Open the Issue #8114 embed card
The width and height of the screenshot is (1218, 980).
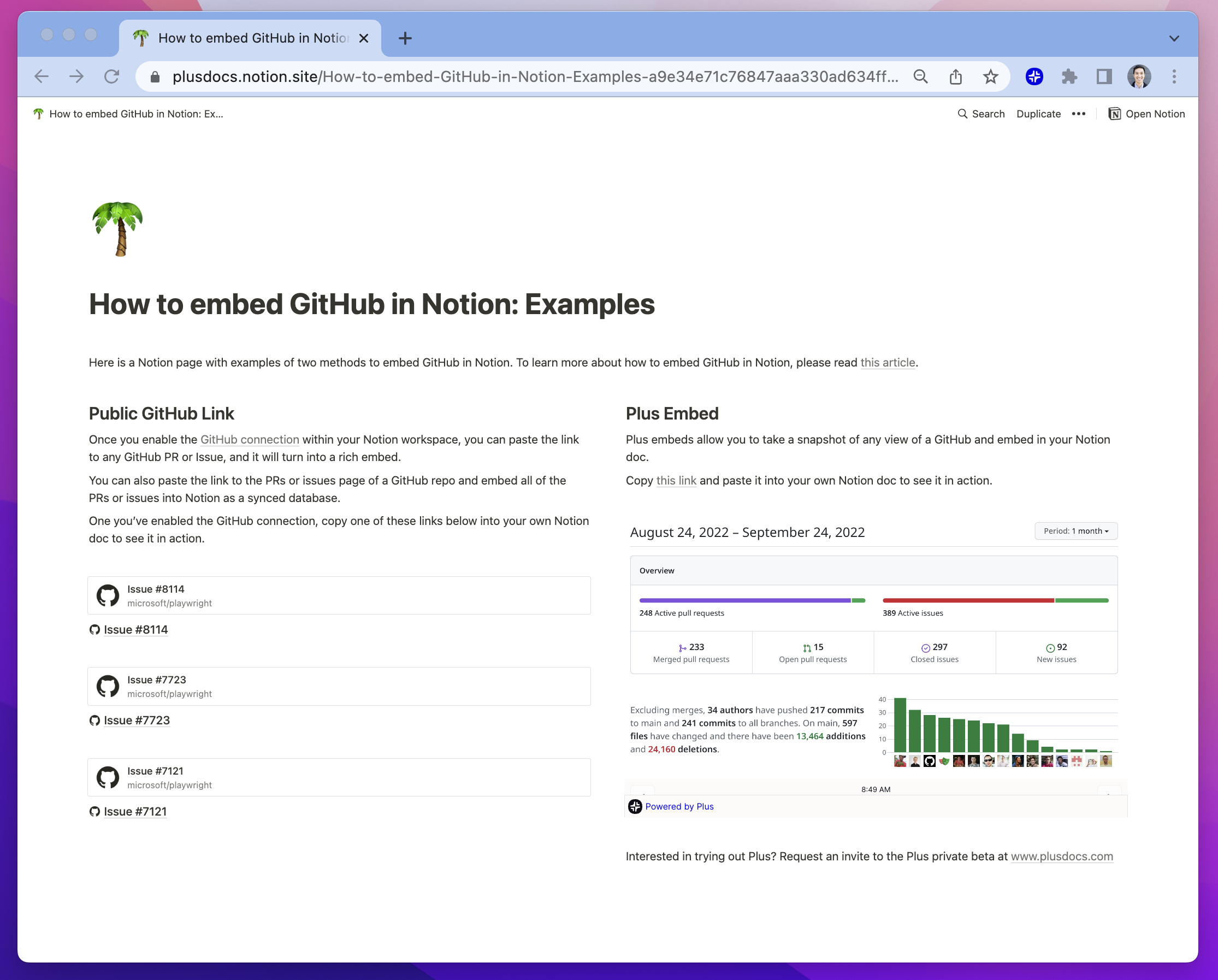coord(339,595)
